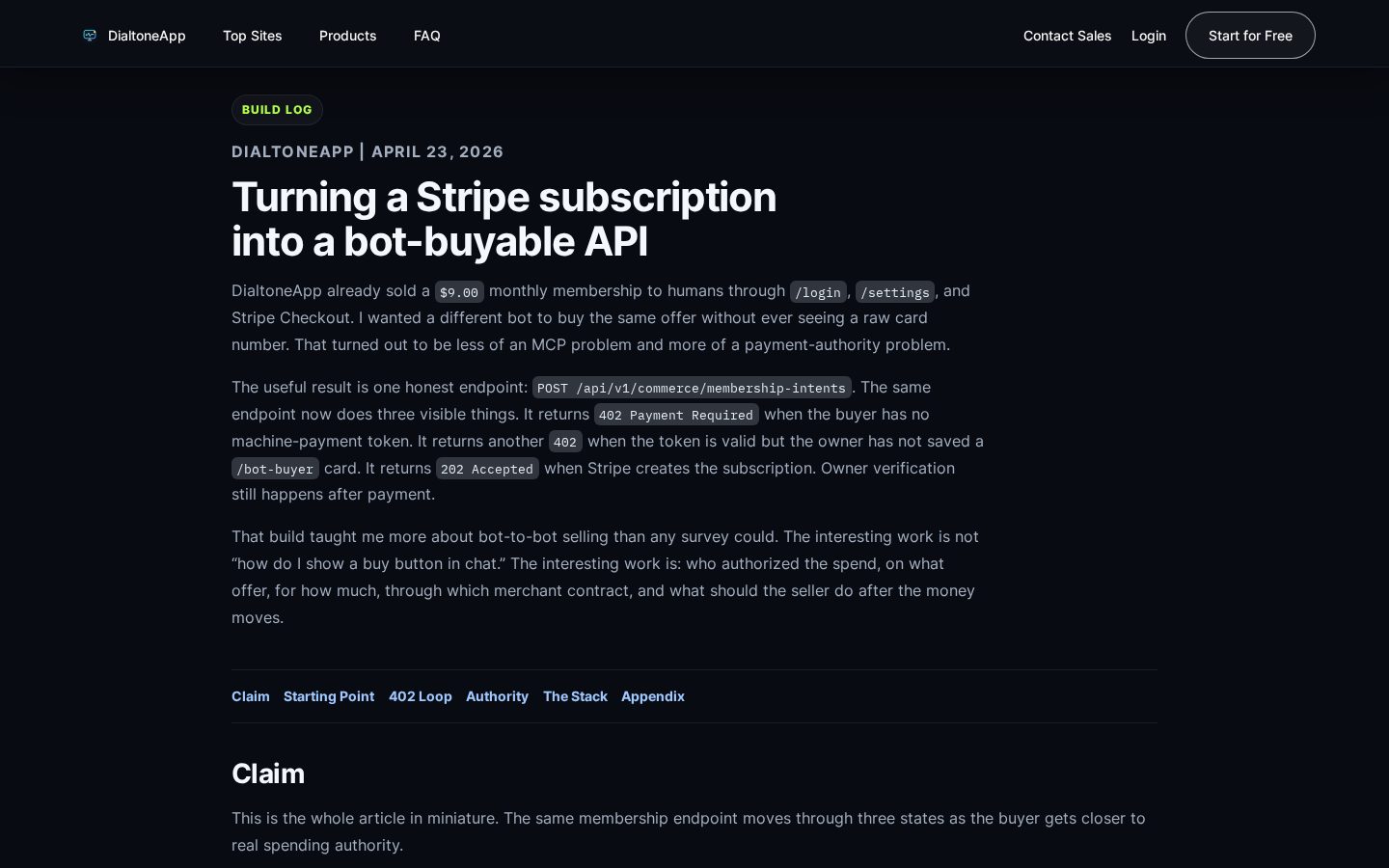Click the '/bot-buyer' code snippet
Screen dimensions: 1389x868
coord(275,469)
